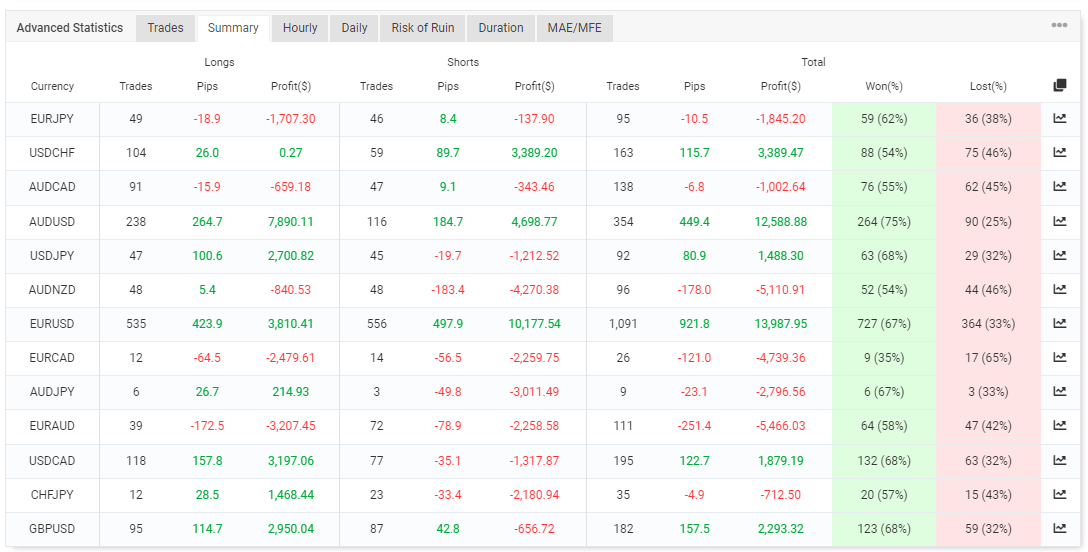Click the 727 (67%) won cell
Viewport: 1088px width, 552px height.
point(884,324)
